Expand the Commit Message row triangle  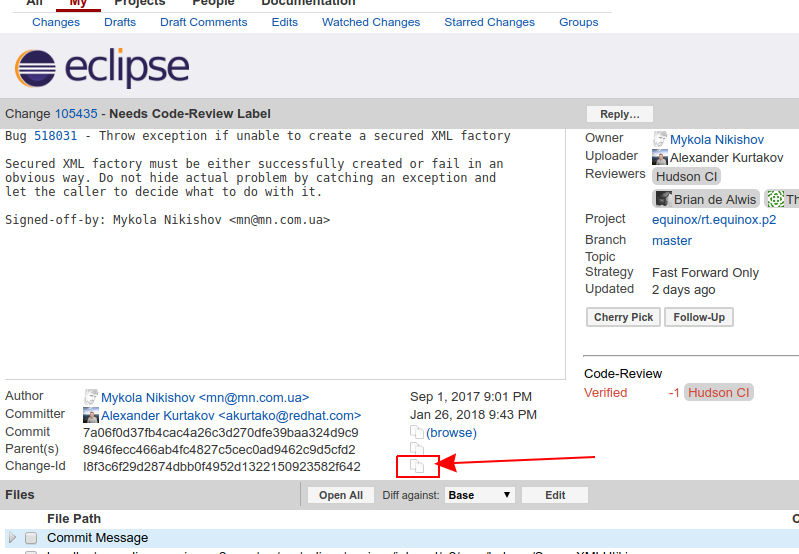12,537
